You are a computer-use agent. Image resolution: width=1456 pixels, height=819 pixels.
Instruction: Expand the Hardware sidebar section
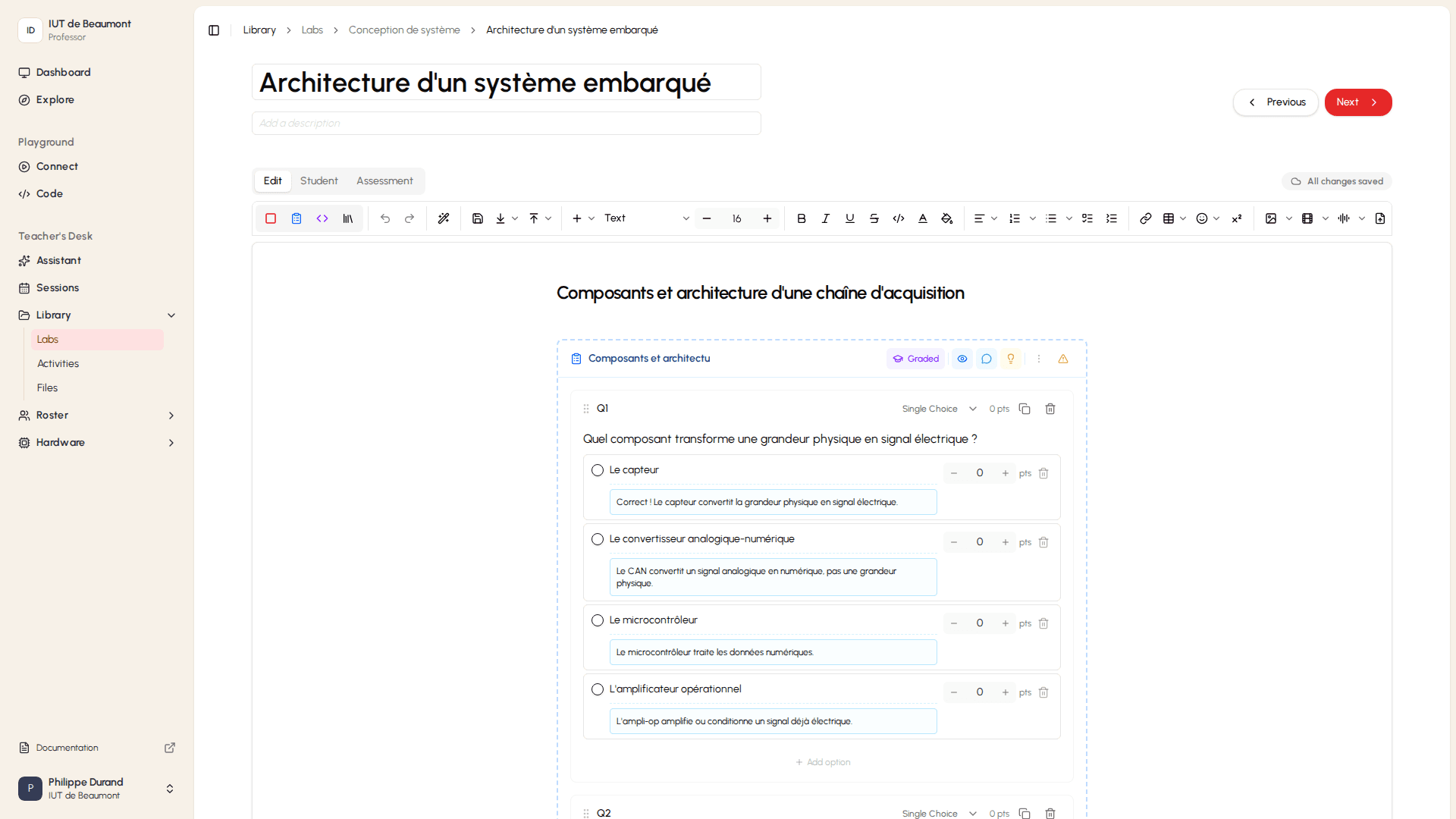pyautogui.click(x=171, y=443)
